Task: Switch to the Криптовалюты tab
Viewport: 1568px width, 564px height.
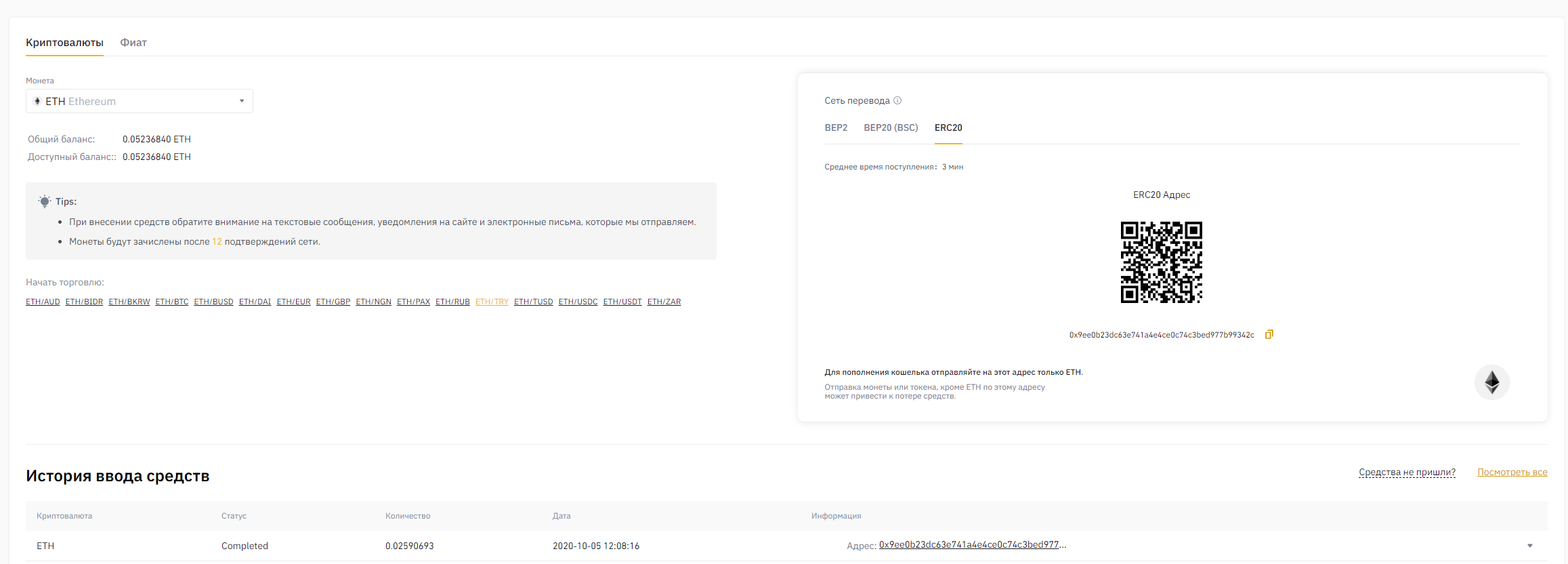Action: [x=64, y=43]
